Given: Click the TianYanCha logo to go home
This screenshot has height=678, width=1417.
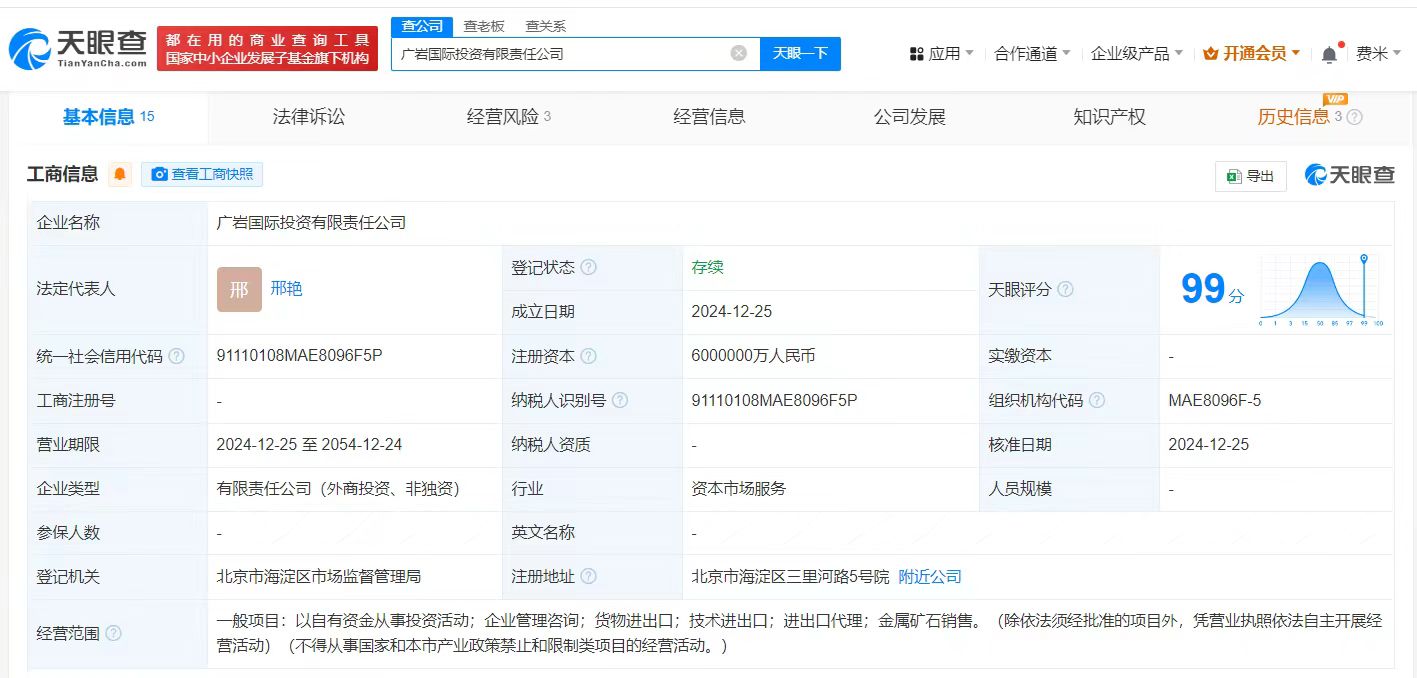Looking at the screenshot, I should pyautogui.click(x=78, y=48).
